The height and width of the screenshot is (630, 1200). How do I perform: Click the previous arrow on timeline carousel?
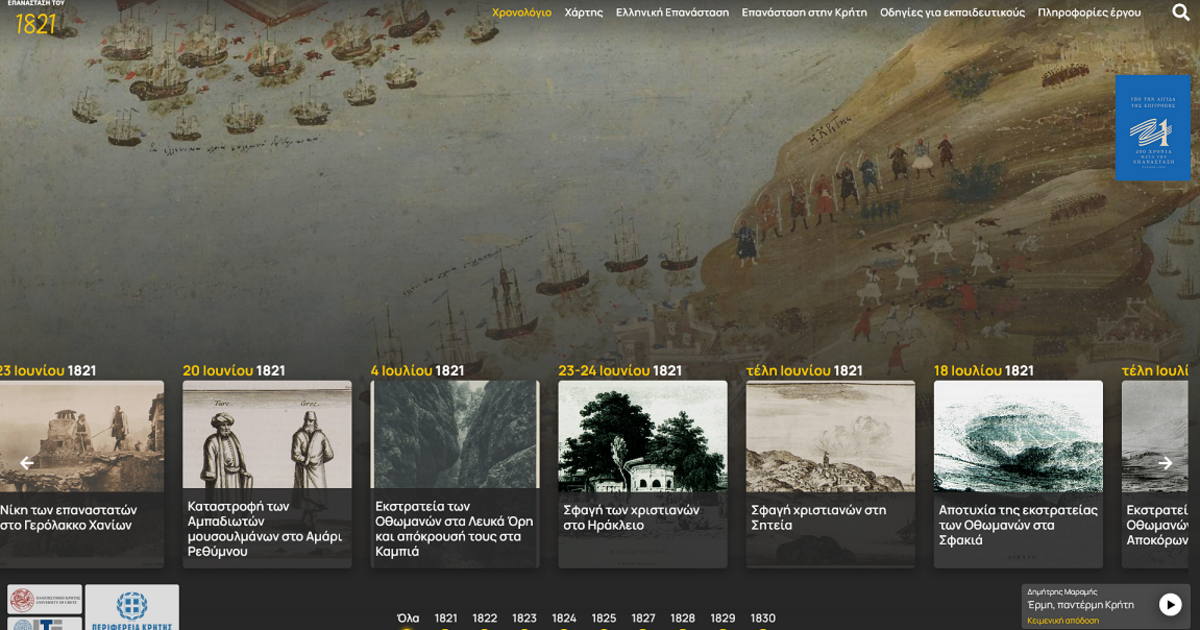click(x=27, y=463)
